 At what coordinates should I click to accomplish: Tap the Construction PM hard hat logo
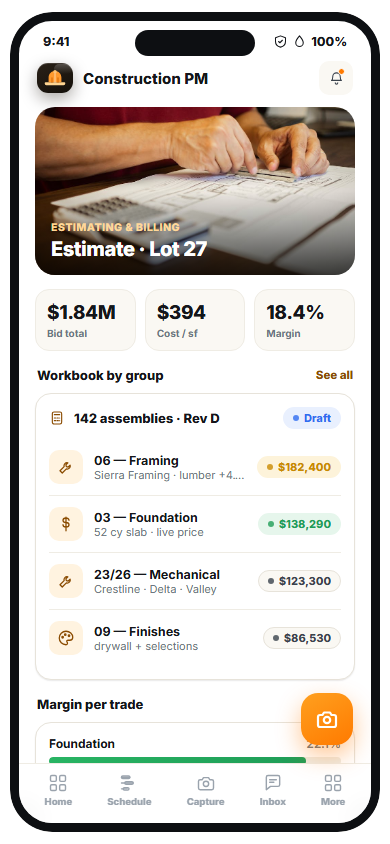55,78
